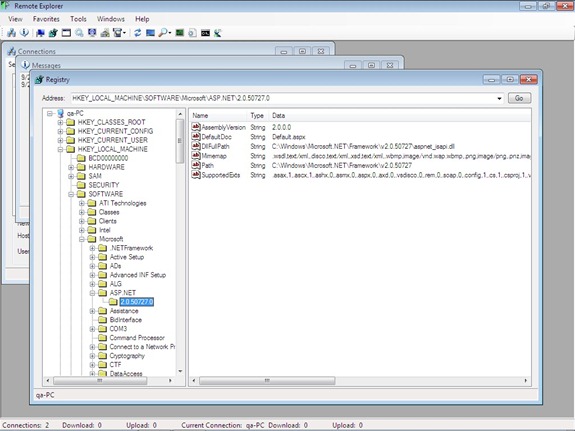Expand the .NETFramework node

[92, 248]
